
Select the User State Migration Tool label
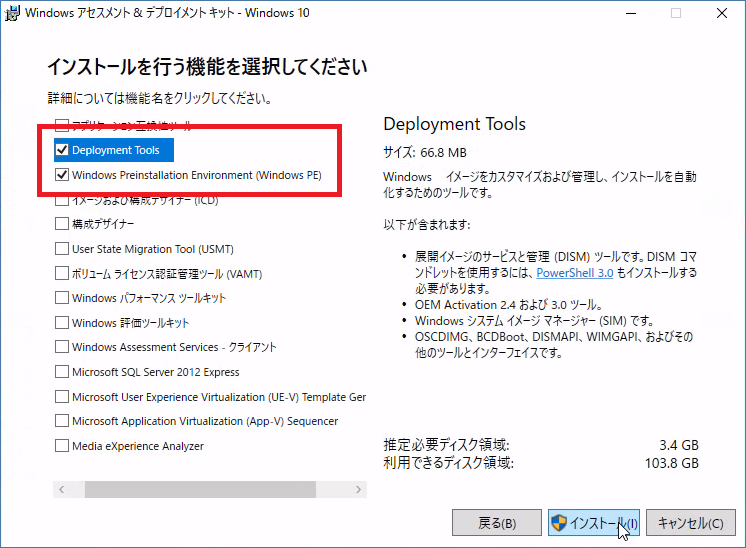[x=153, y=249]
